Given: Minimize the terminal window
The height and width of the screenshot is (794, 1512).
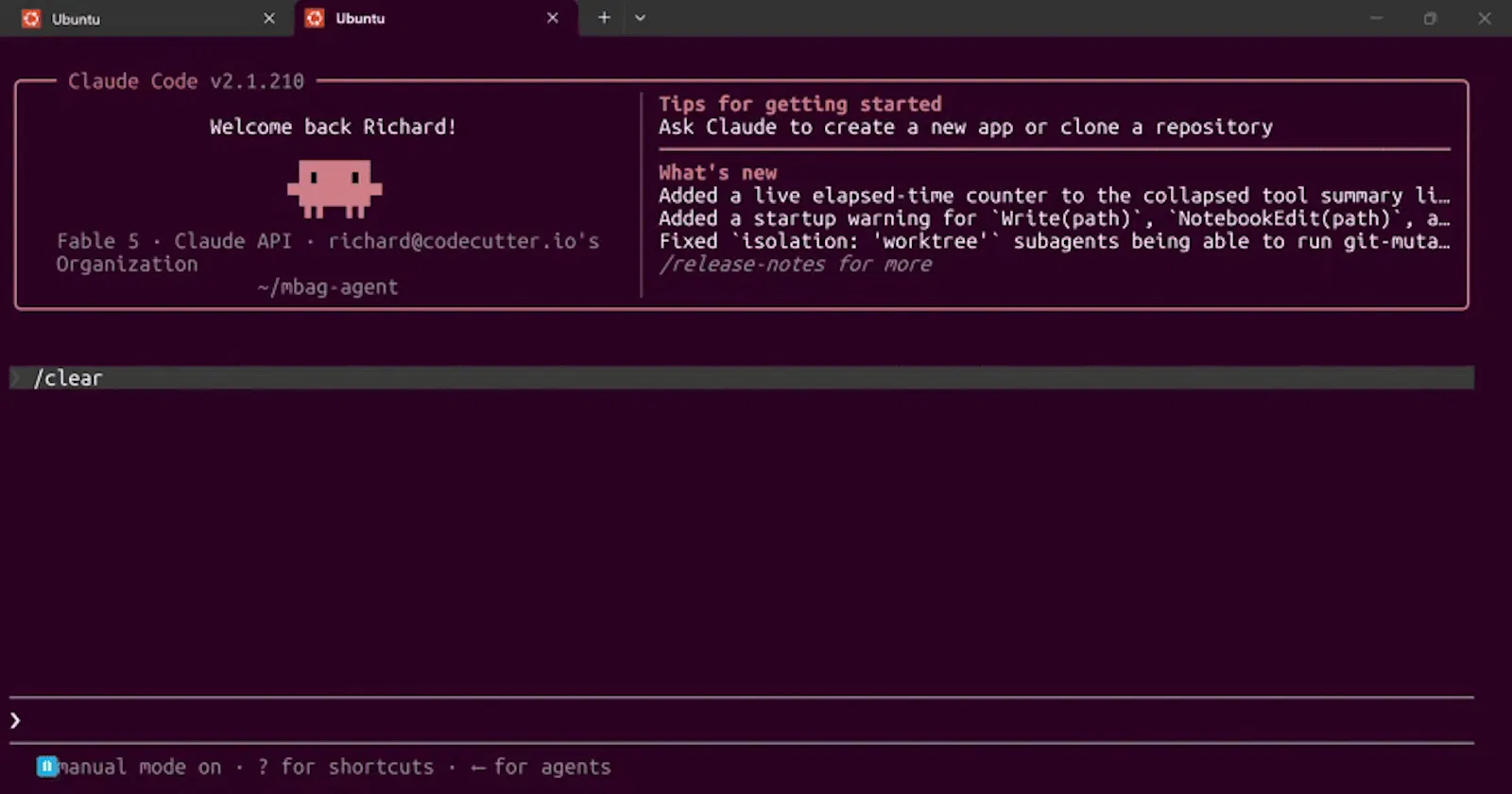Looking at the screenshot, I should pyautogui.click(x=1377, y=18).
